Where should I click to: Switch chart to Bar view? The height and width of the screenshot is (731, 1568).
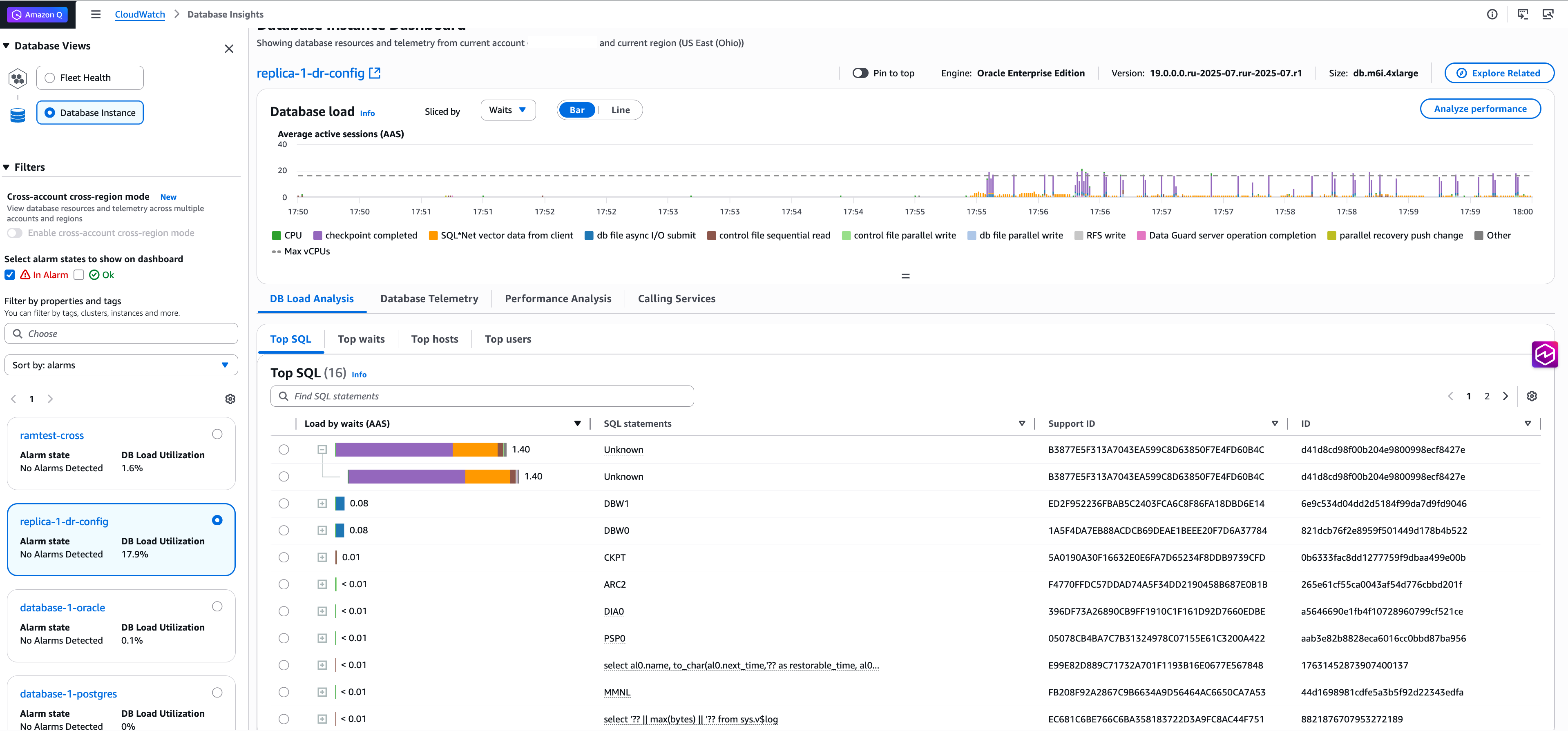(x=576, y=110)
